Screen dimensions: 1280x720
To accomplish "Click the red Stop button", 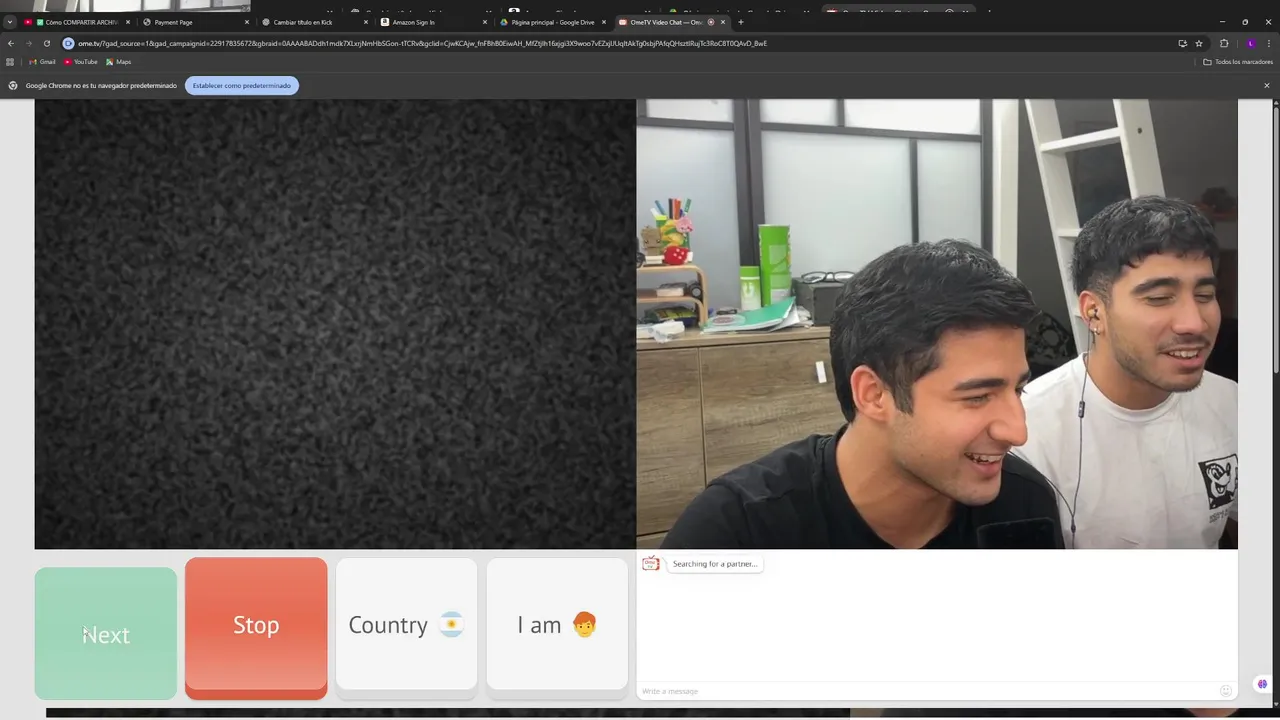I will [x=256, y=627].
